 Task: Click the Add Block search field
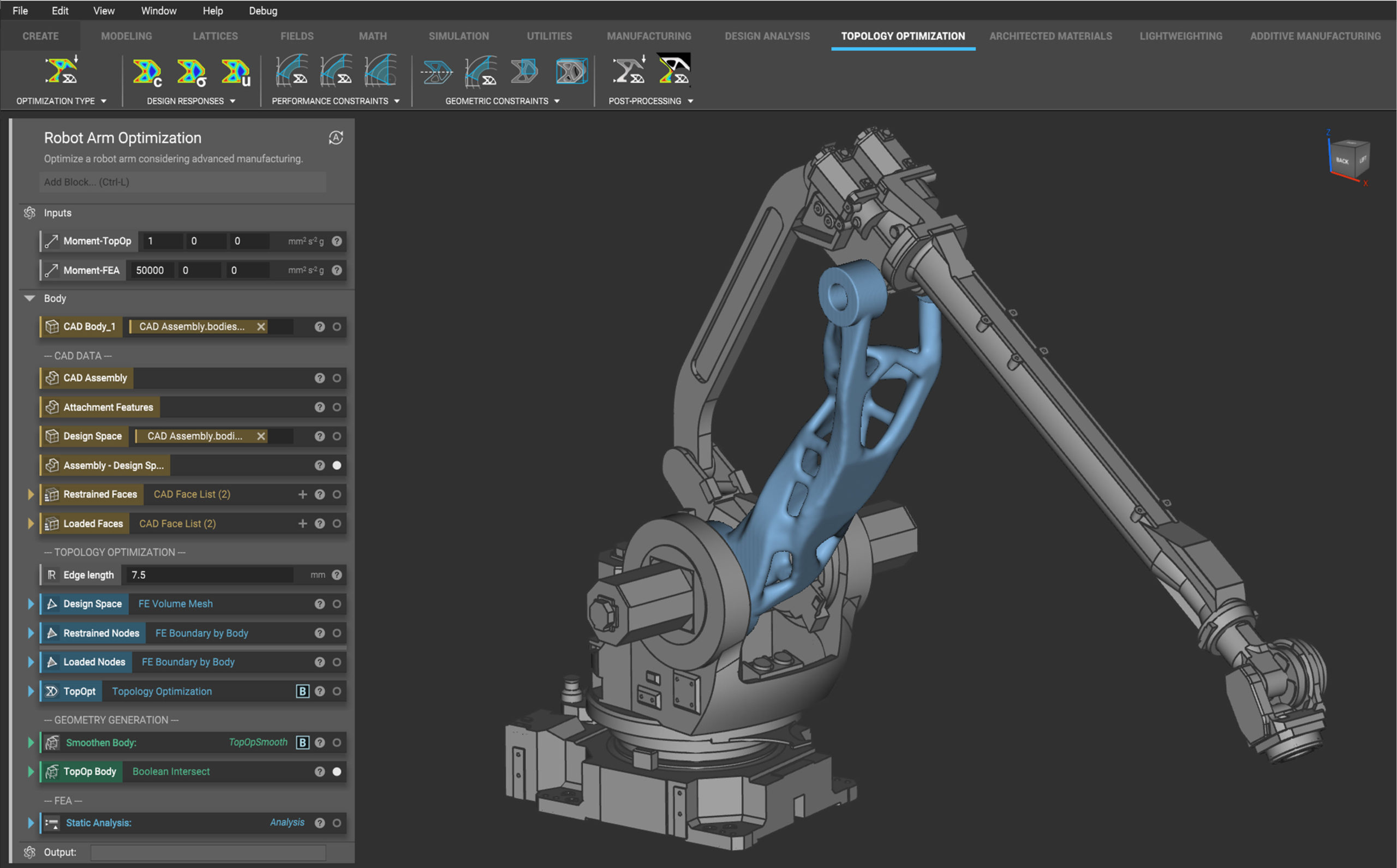(183, 182)
